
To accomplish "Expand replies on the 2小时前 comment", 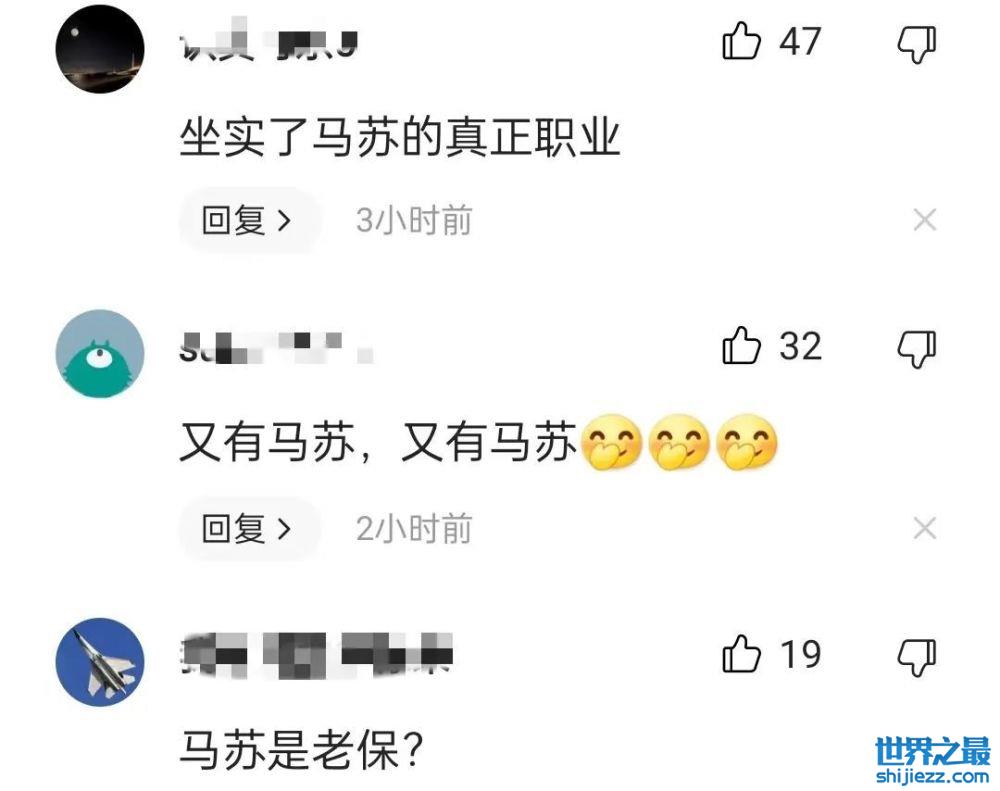I will click(249, 529).
